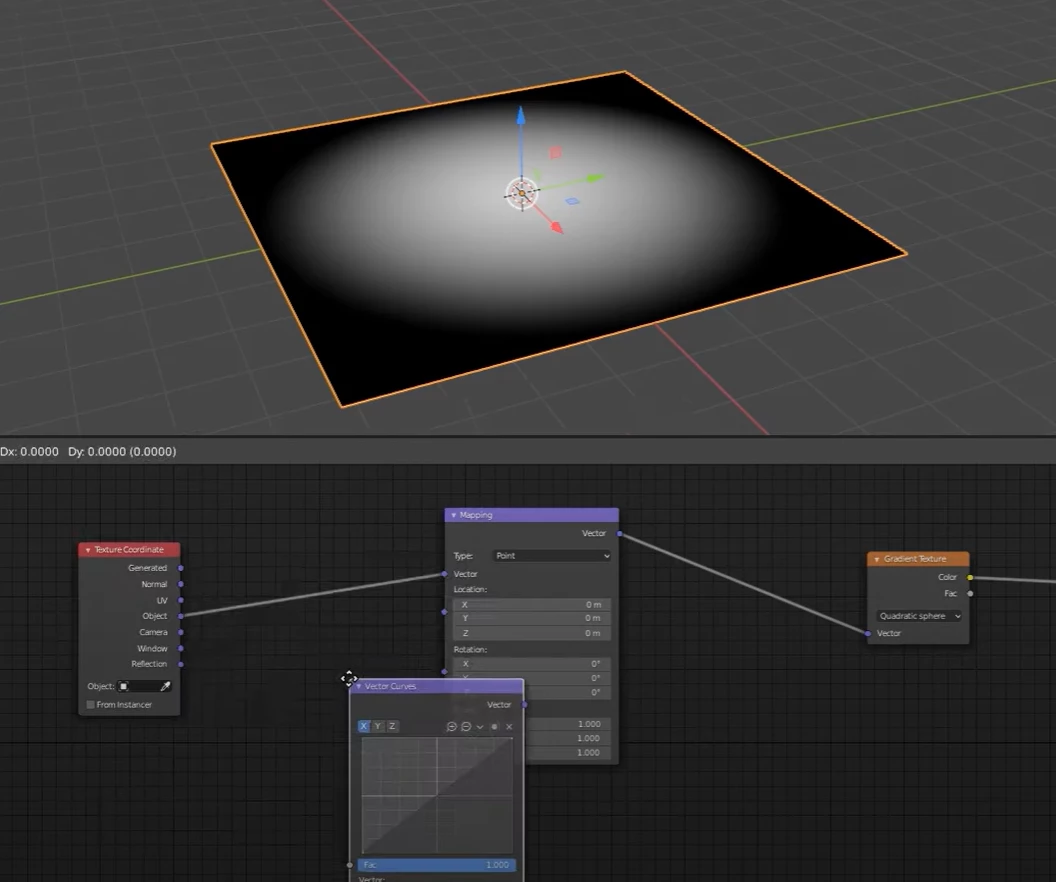Open the curve tools chevron menu
This screenshot has width=1056, height=882.
[480, 727]
